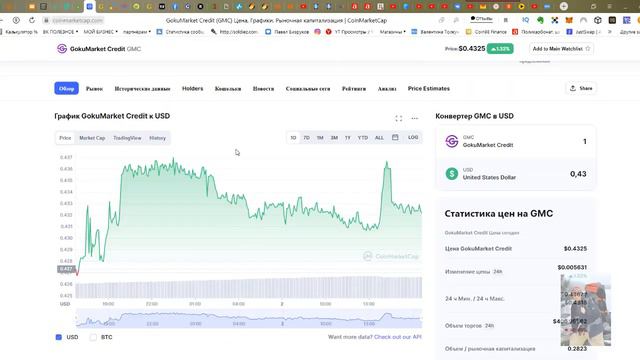
Task: Toggle the USD checkbox under chart
Action: click(59, 337)
